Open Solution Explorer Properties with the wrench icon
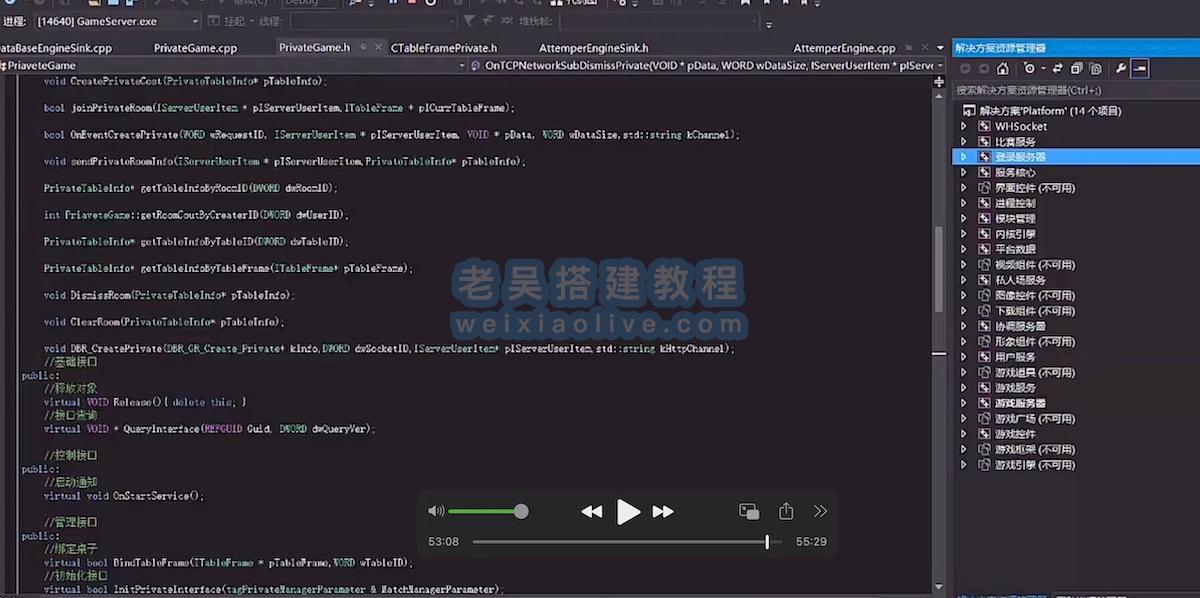Viewport: 1200px width, 598px height. pyautogui.click(x=1119, y=68)
